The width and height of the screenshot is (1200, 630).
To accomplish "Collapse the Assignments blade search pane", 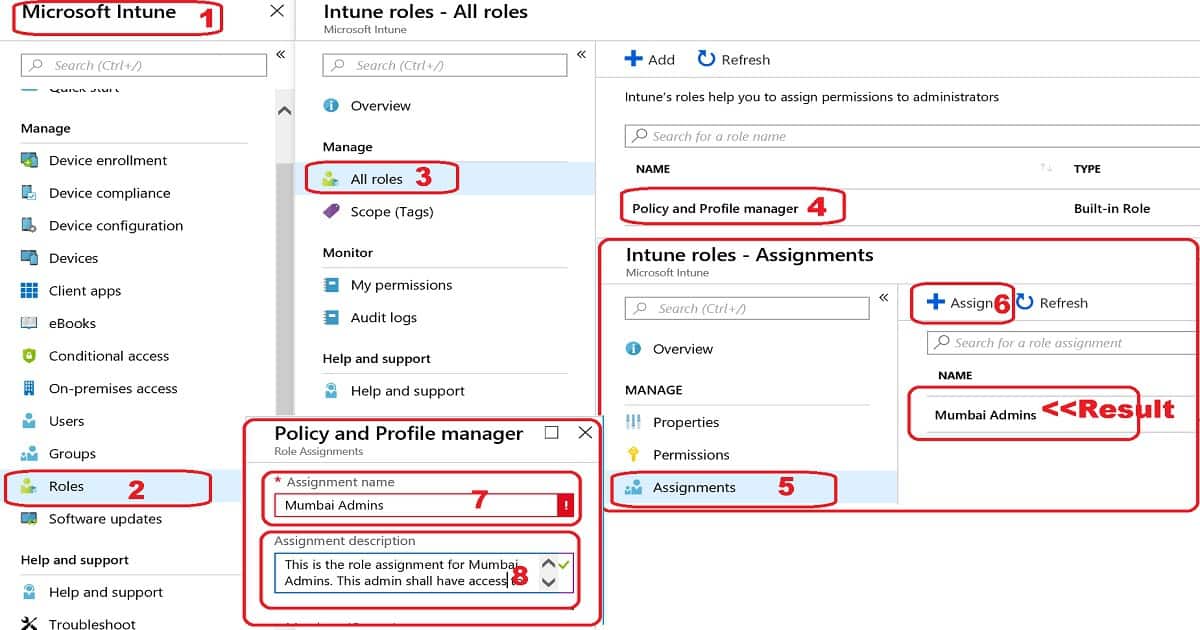I will 884,296.
